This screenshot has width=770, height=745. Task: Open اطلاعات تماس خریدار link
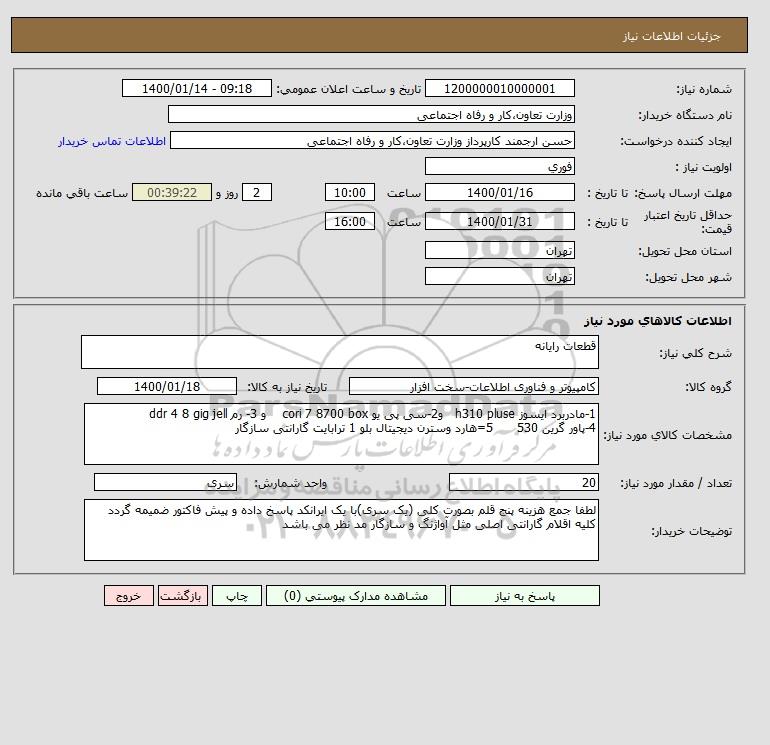click(x=112, y=141)
